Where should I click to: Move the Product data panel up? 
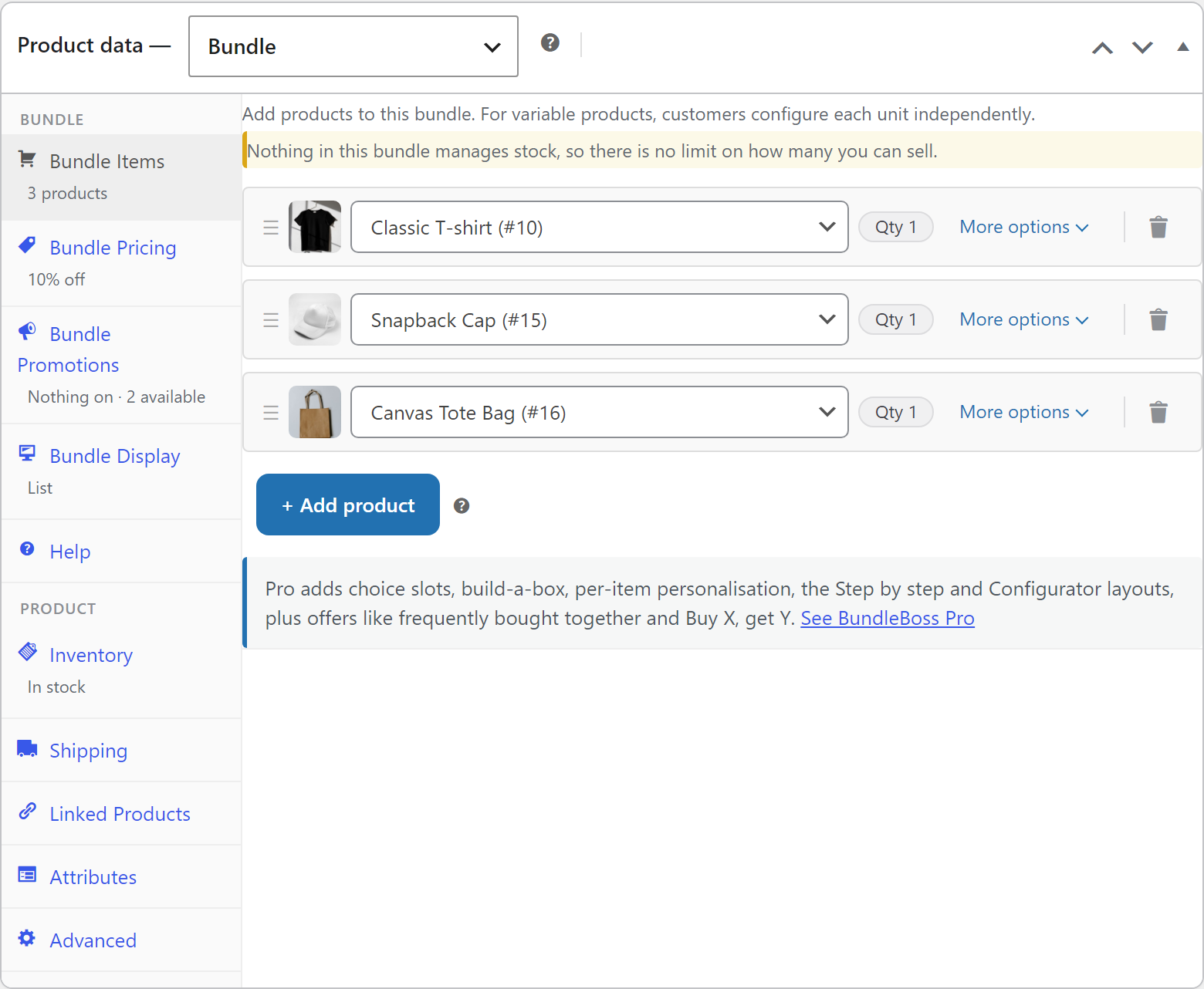point(1102,48)
